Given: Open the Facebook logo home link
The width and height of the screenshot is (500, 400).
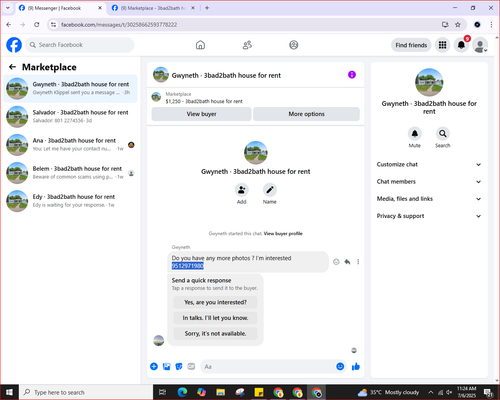Looking at the screenshot, I should pyautogui.click(x=14, y=45).
